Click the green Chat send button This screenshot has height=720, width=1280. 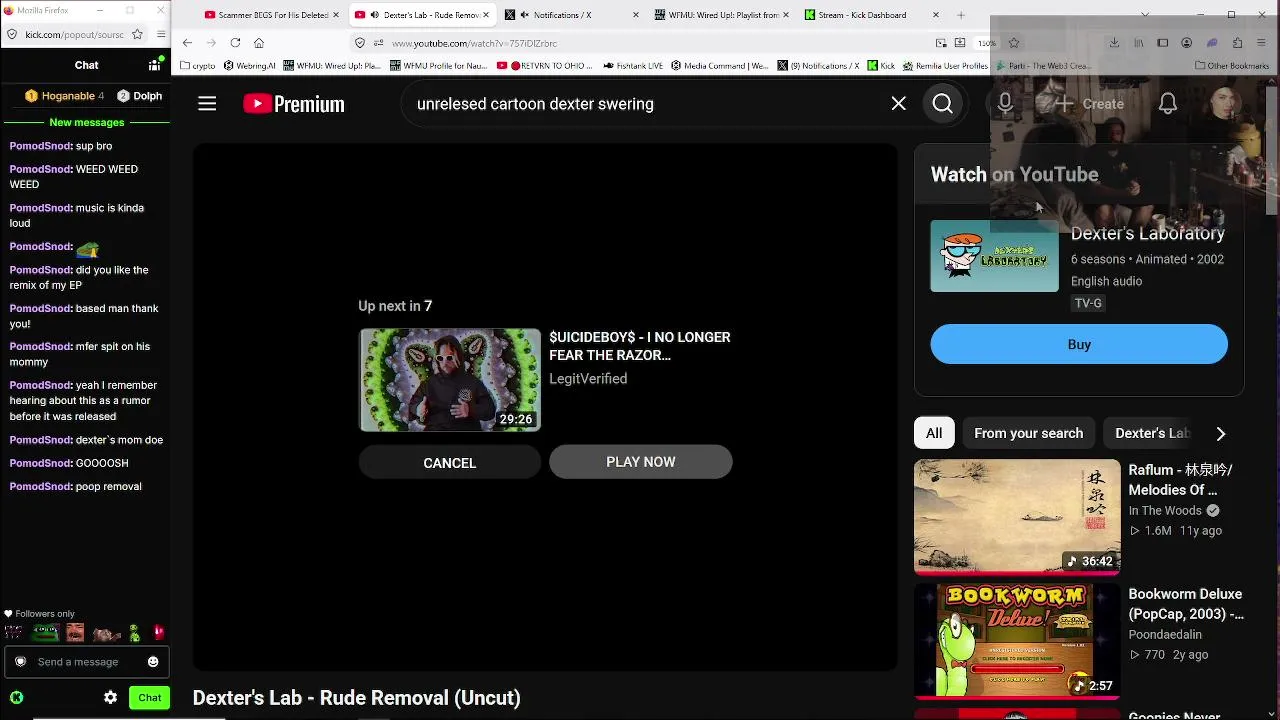(x=149, y=698)
